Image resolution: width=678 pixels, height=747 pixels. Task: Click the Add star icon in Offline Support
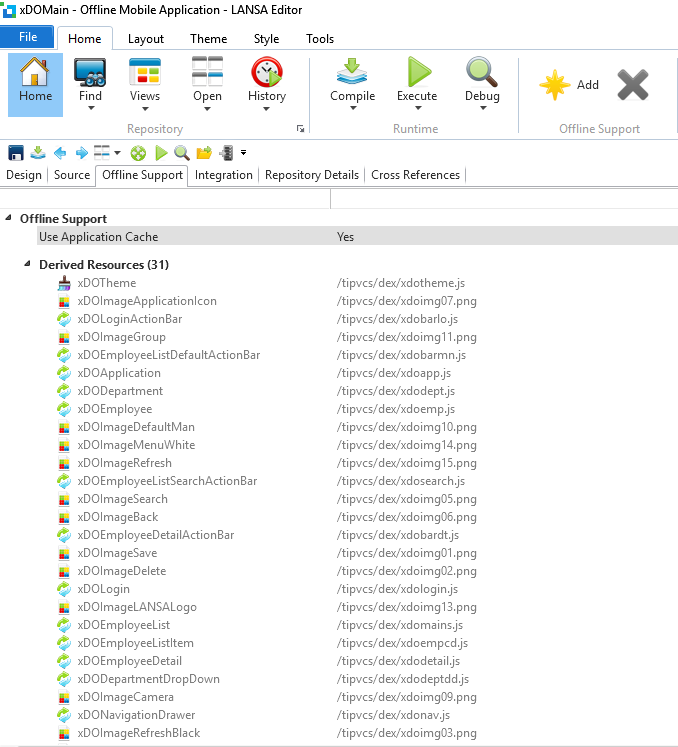point(555,85)
